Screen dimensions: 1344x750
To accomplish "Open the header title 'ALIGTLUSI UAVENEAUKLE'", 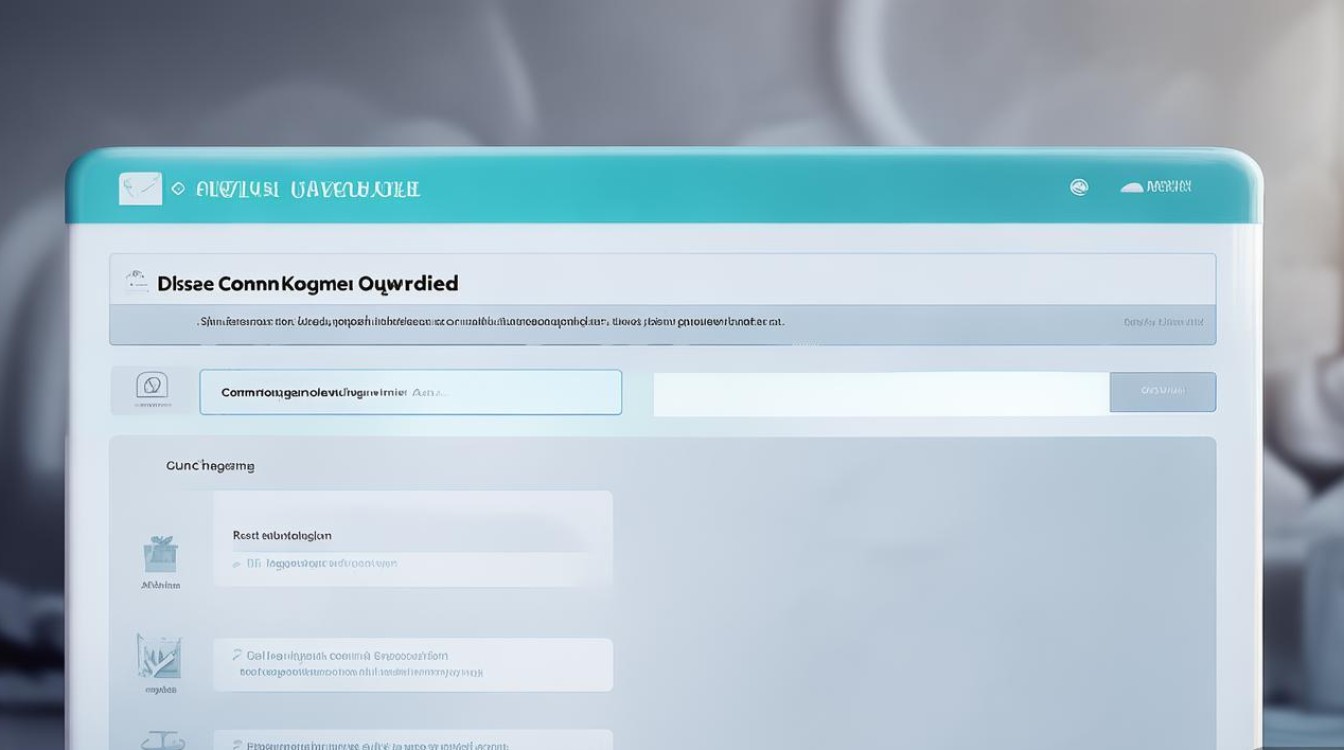I will tap(308, 189).
